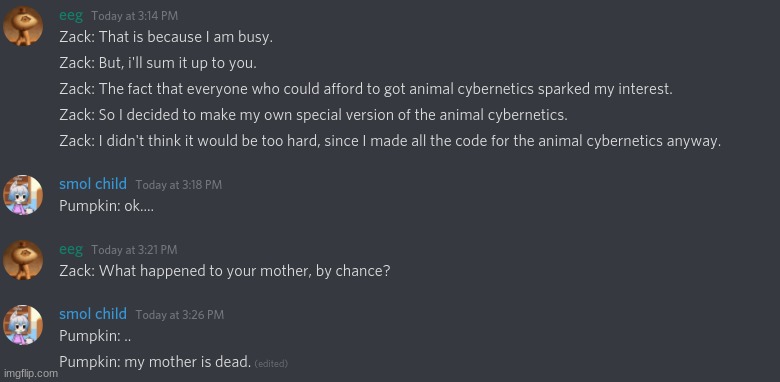Click the 'Today at 3:18 PM' timestamp

pos(179,185)
